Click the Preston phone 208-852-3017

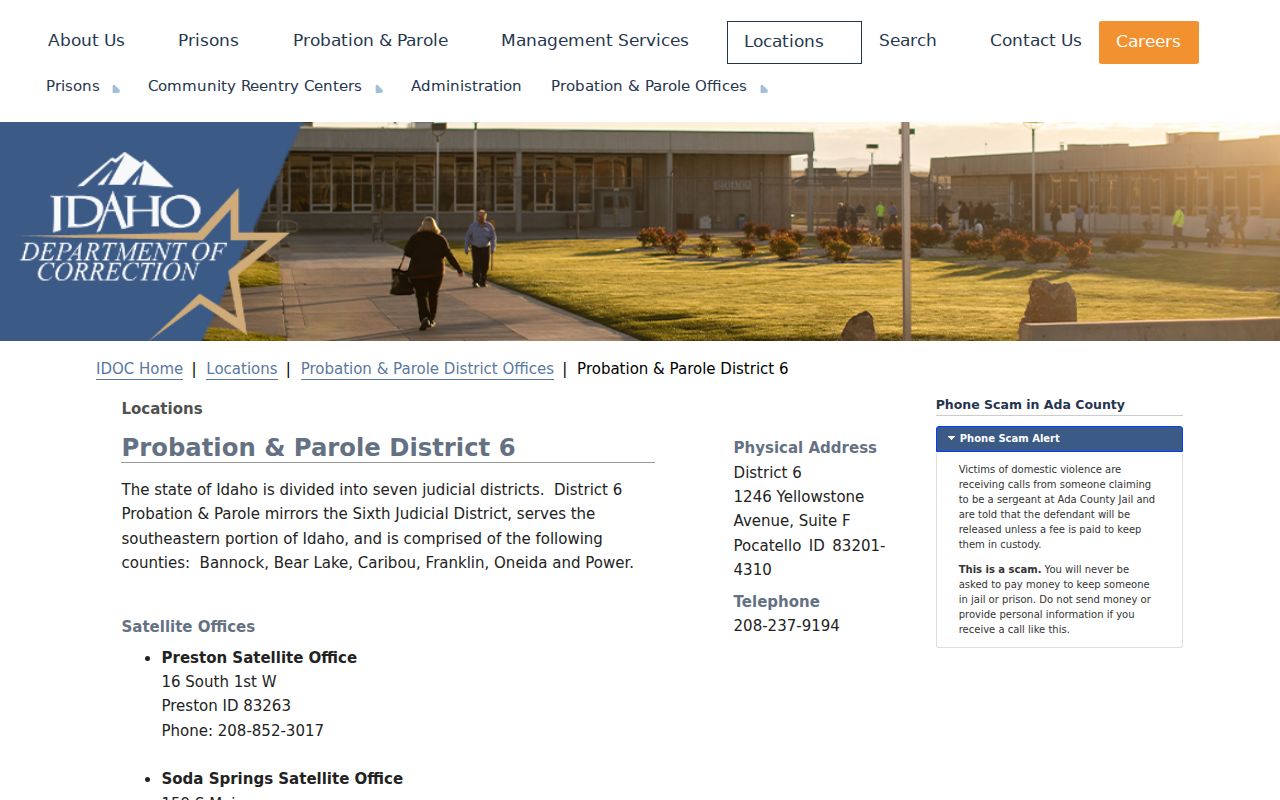271,731
